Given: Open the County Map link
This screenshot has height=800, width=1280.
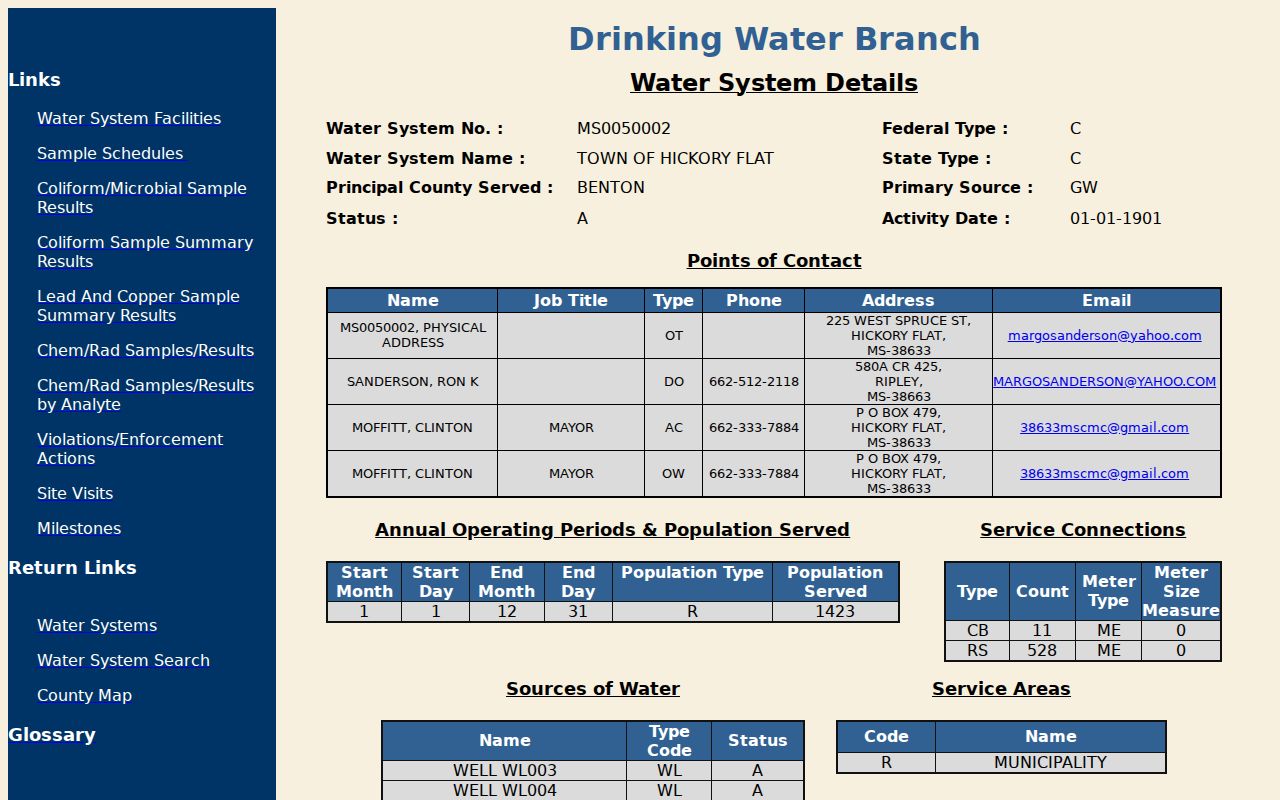Looking at the screenshot, I should tap(84, 695).
